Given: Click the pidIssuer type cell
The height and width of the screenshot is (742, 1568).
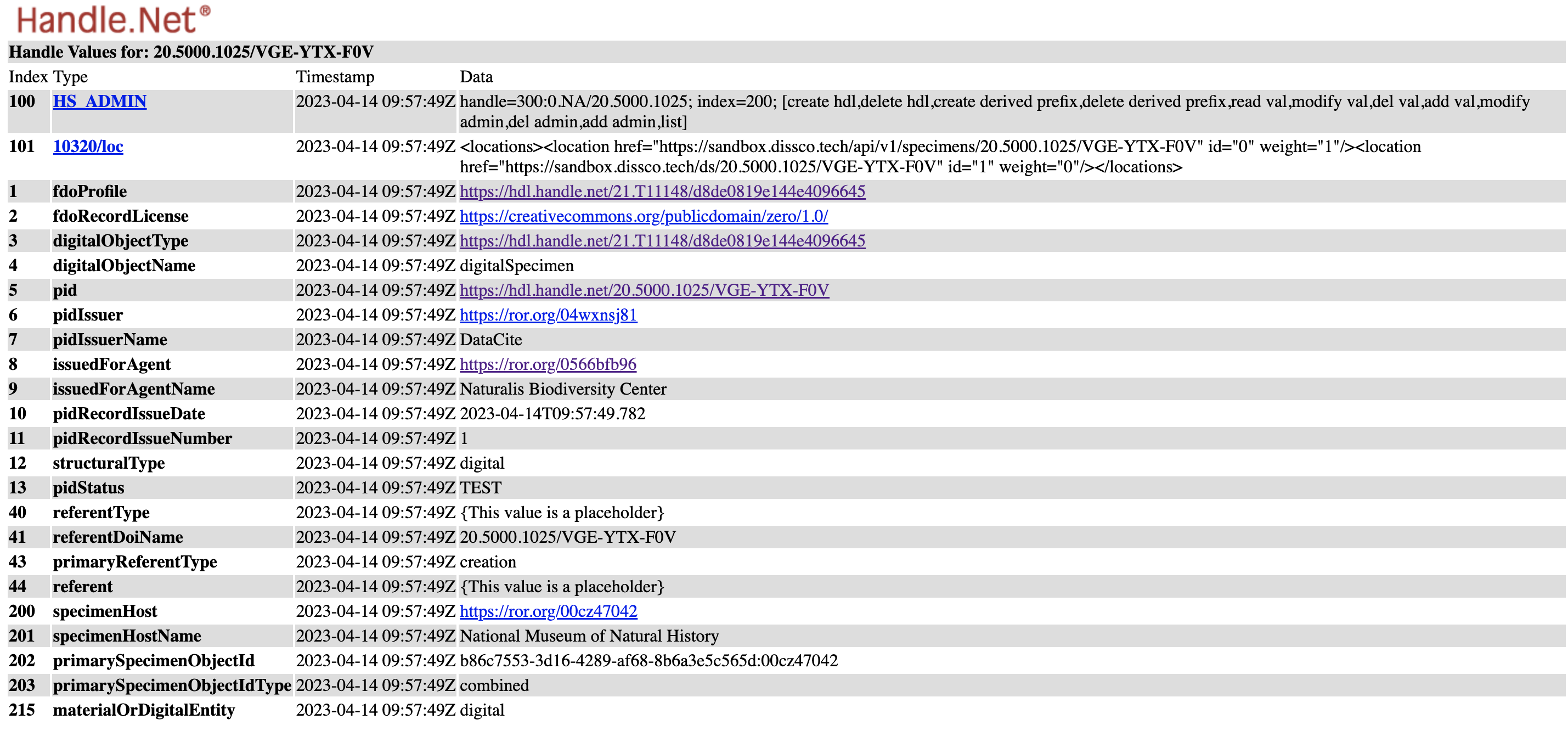Looking at the screenshot, I should (x=172, y=314).
